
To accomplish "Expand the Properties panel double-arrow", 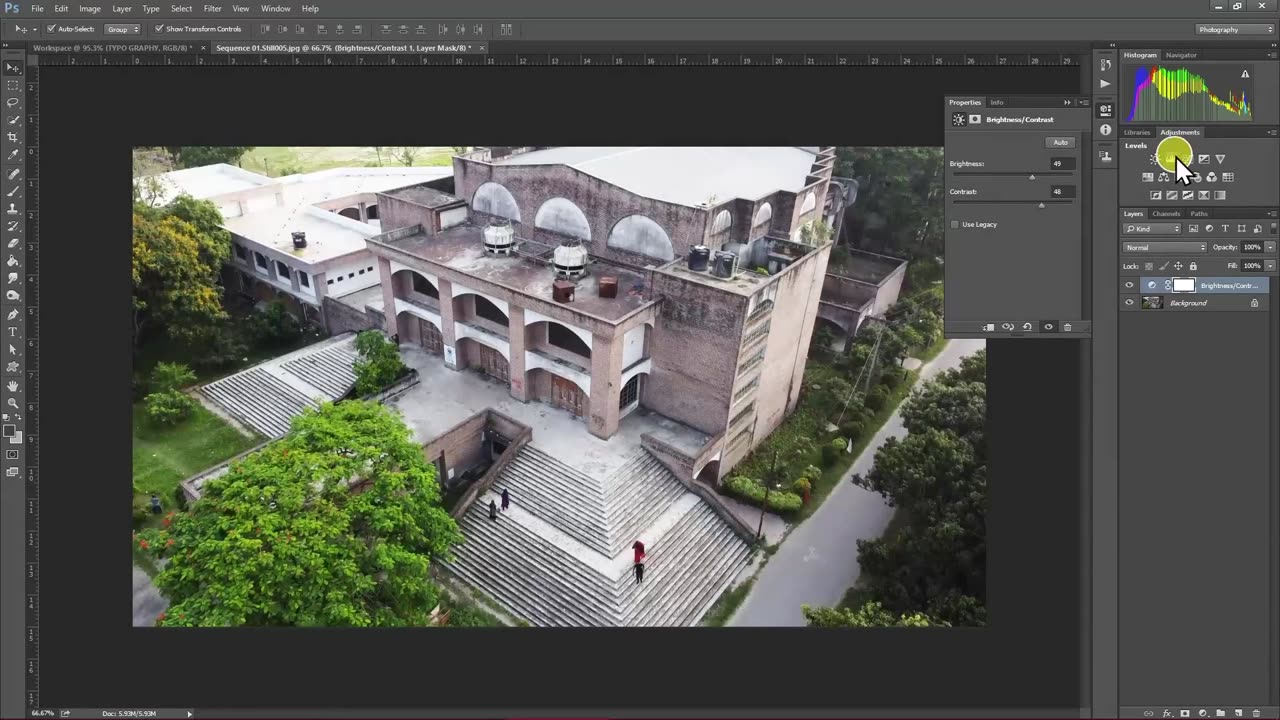I will tap(1067, 102).
